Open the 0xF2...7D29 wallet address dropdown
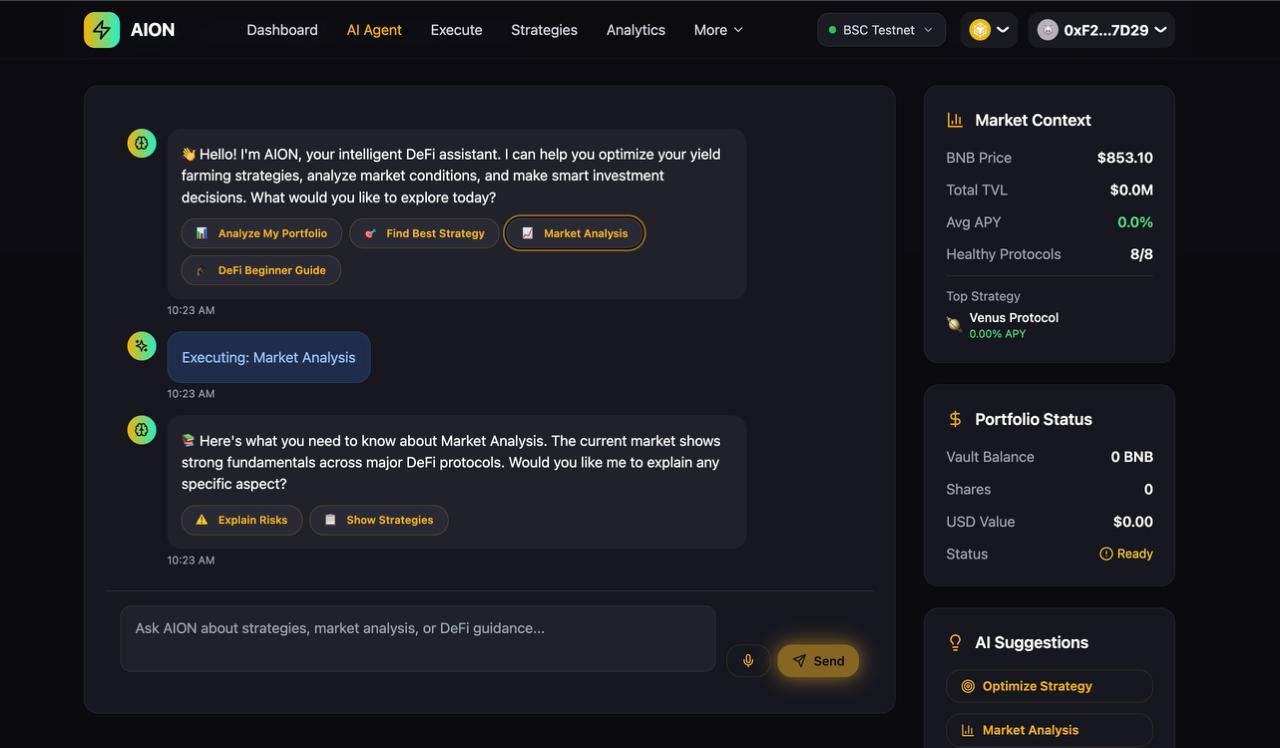Viewport: 1280px width, 748px height. click(x=1102, y=30)
